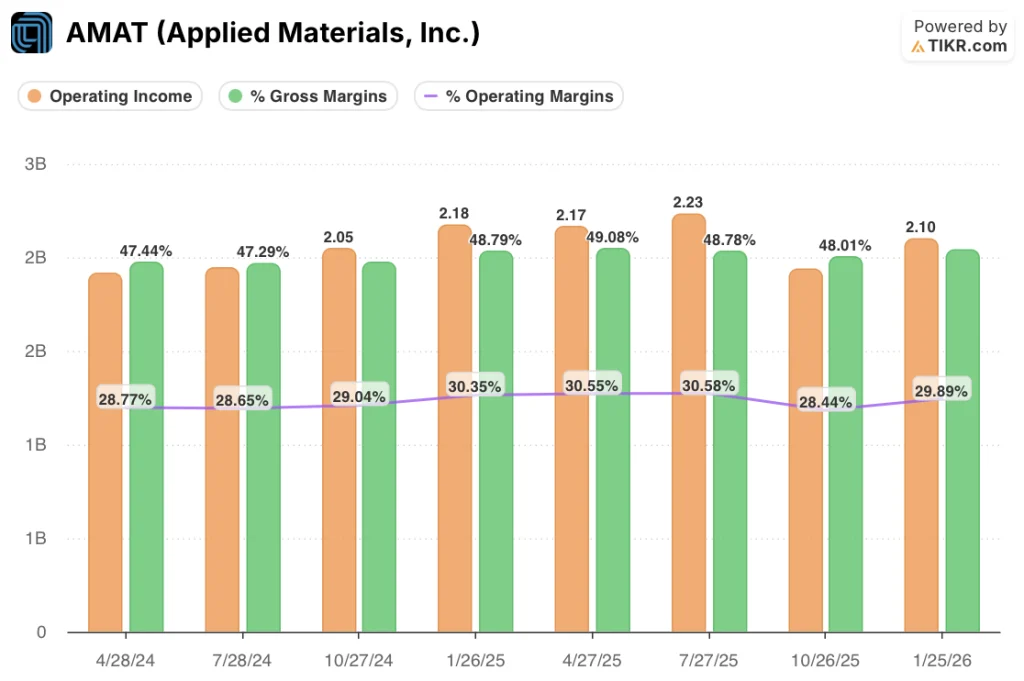This screenshot has width=1024, height=681.
Task: Select the 30.55% operating margin label
Action: click(592, 385)
